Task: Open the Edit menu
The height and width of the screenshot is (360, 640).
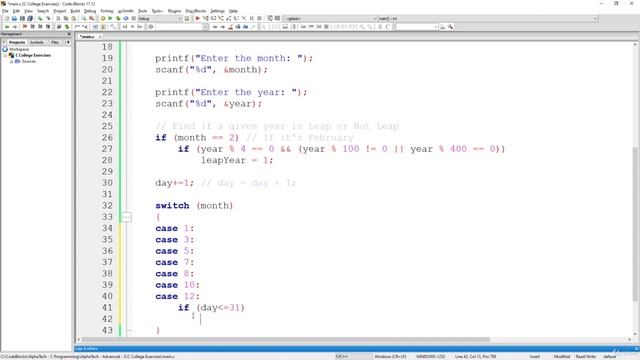Action: click(x=16, y=11)
